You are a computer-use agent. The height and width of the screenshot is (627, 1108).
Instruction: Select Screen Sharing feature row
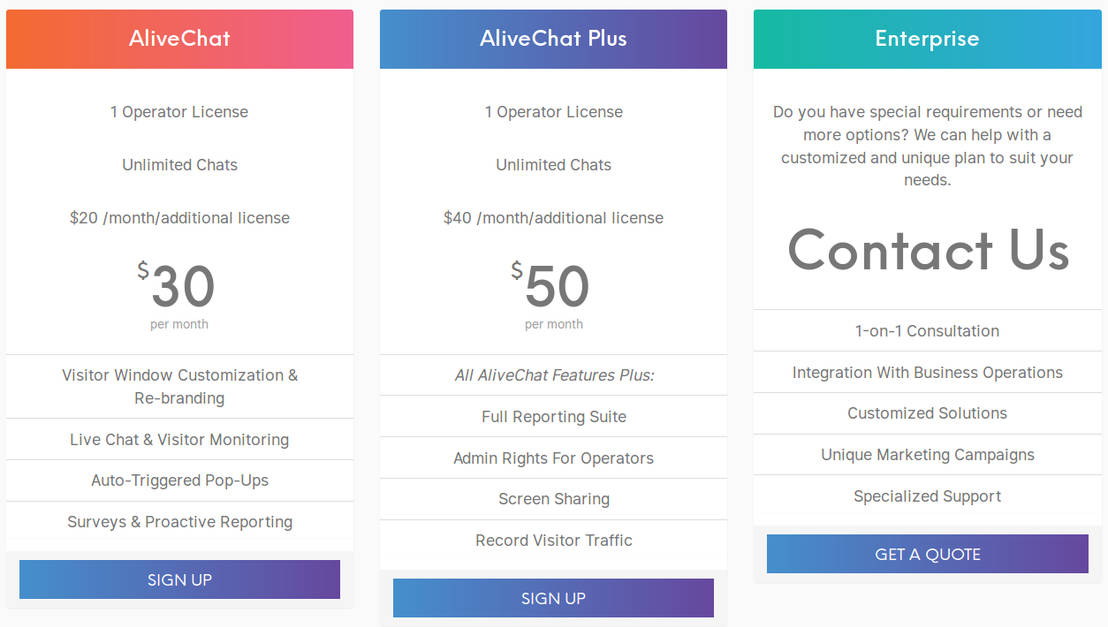click(x=553, y=499)
